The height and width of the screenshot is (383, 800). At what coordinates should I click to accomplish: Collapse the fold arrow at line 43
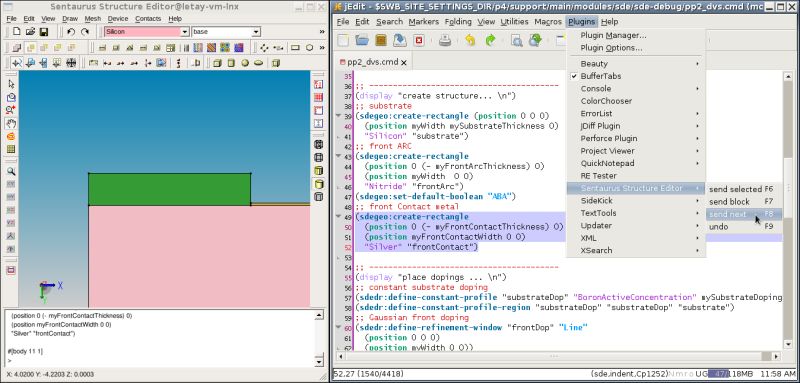[338, 156]
